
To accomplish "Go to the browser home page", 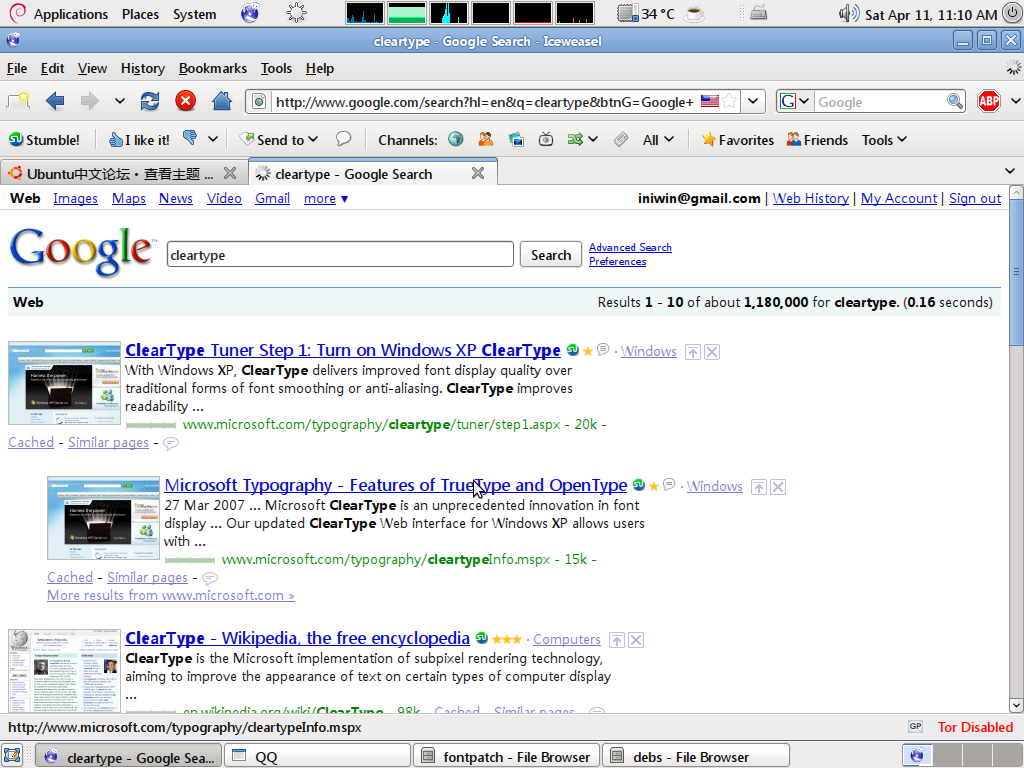I will [222, 101].
